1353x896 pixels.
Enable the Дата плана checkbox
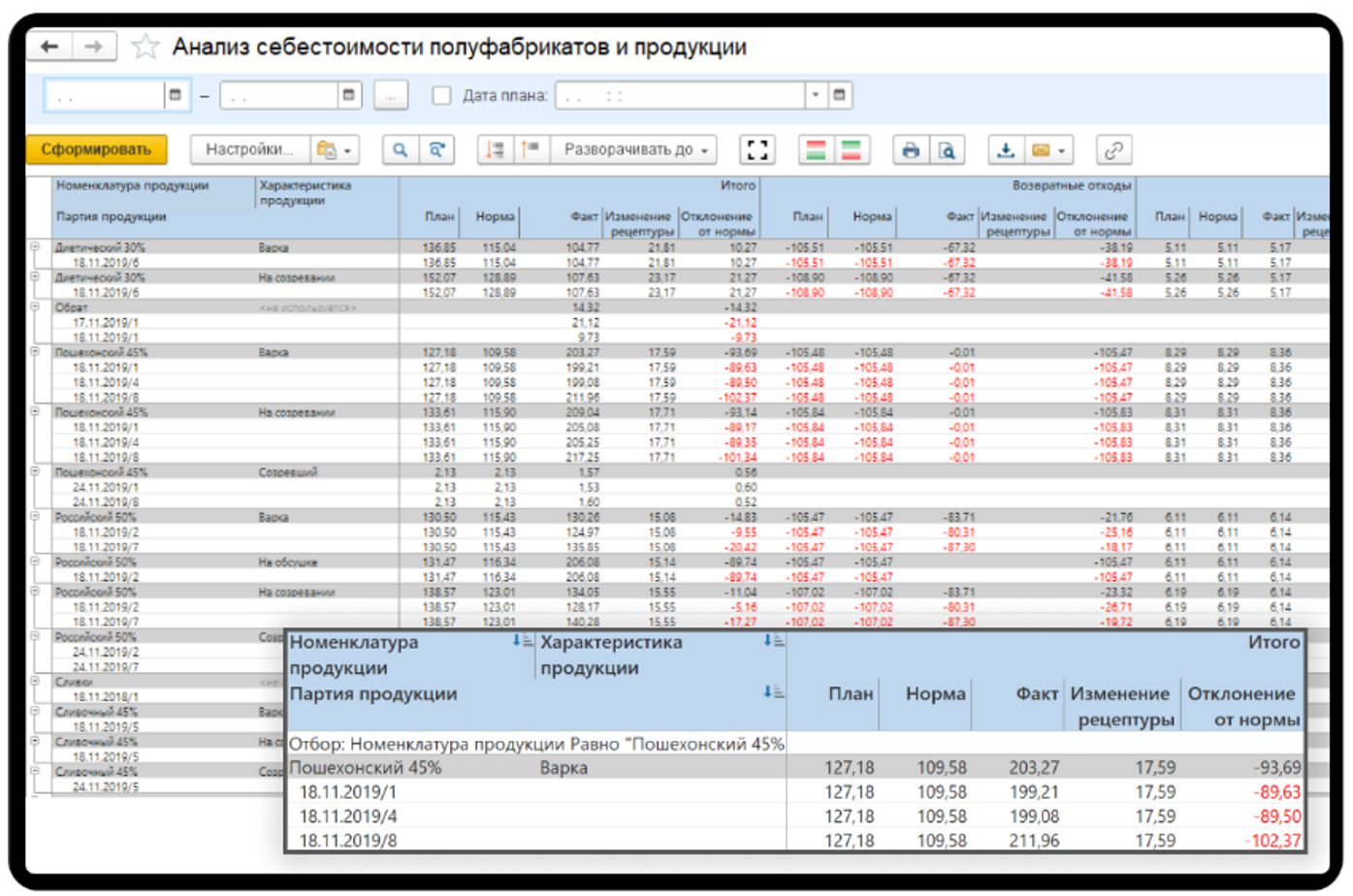point(441,95)
